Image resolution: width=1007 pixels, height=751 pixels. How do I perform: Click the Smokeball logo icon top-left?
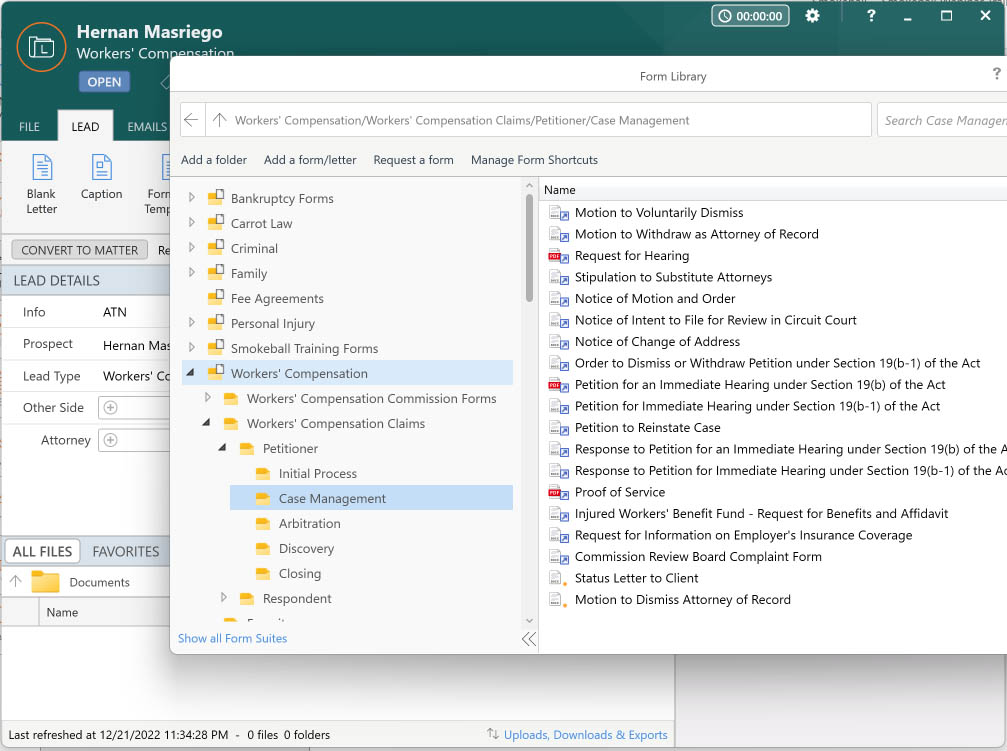(40, 46)
